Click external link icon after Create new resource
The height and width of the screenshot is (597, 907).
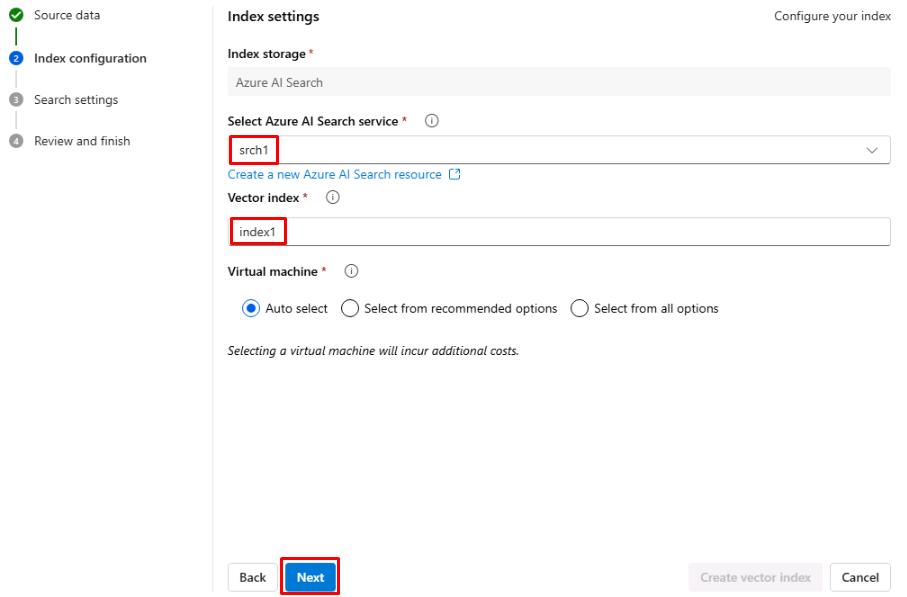click(x=455, y=174)
